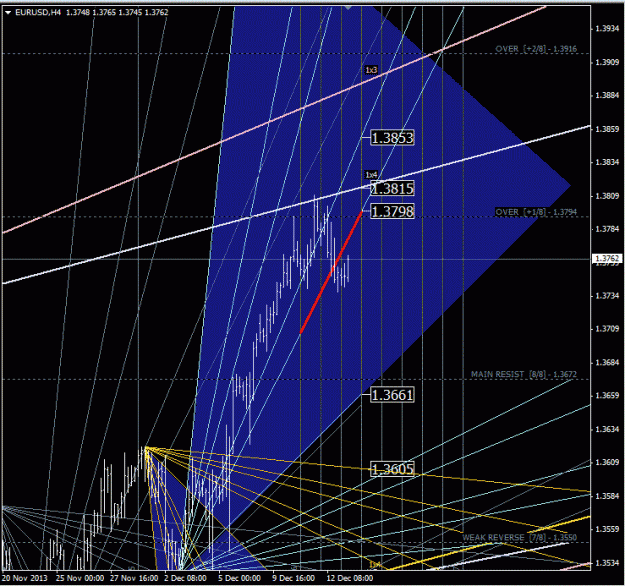Click the OVER [+2/8] - 1.3916 level label
This screenshot has width=625, height=586.
click(x=536, y=49)
